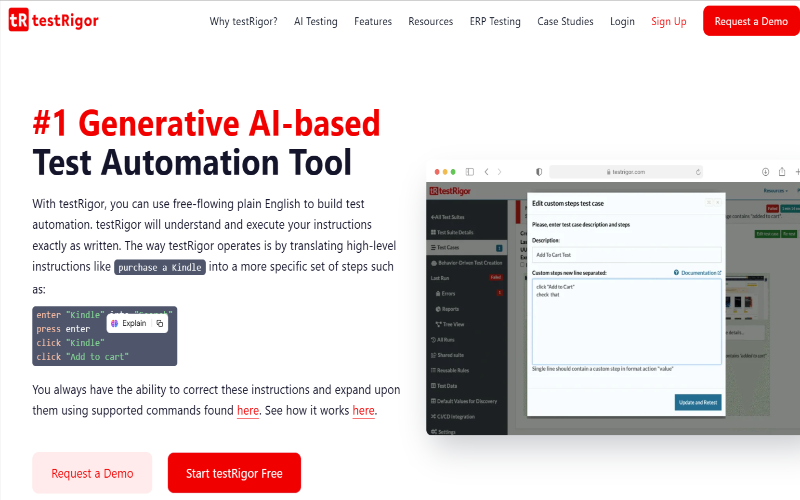The height and width of the screenshot is (500, 800).
Task: Select CI/CD Integration in demo sidebar
Action: (453, 416)
